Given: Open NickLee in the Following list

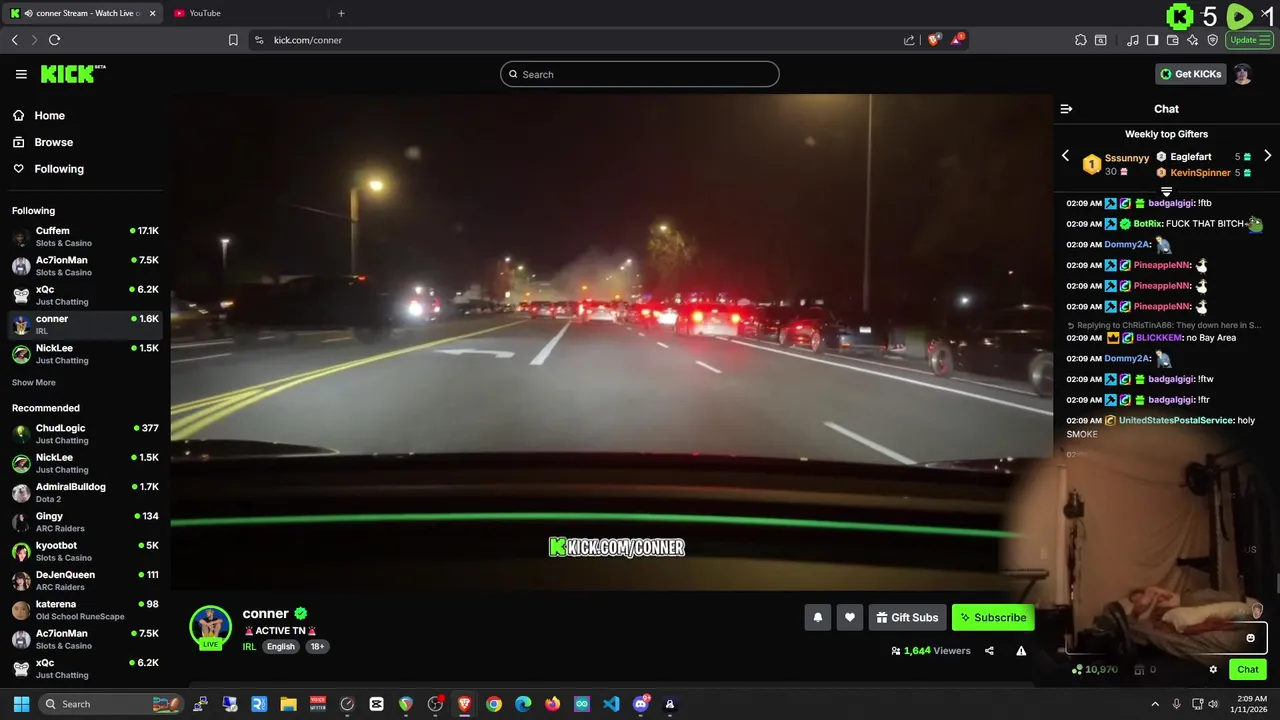Looking at the screenshot, I should (x=85, y=353).
